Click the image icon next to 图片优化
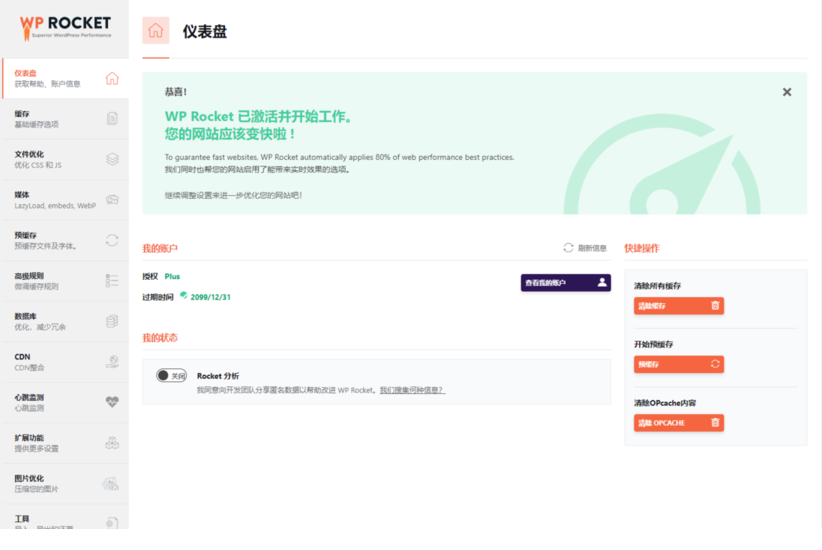This screenshot has height=550, width=822. coord(110,483)
